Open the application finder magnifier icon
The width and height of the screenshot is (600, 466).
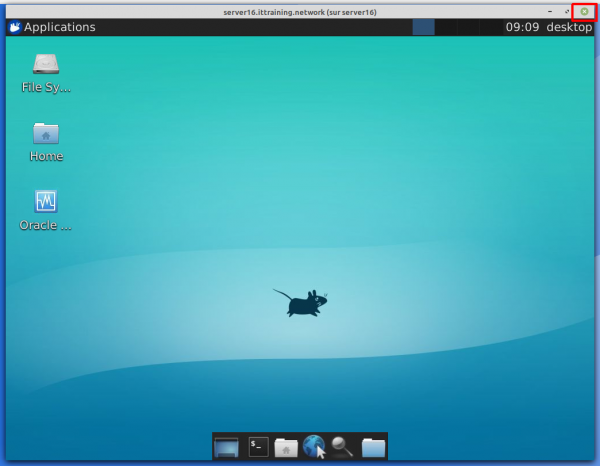pyautogui.click(x=342, y=447)
